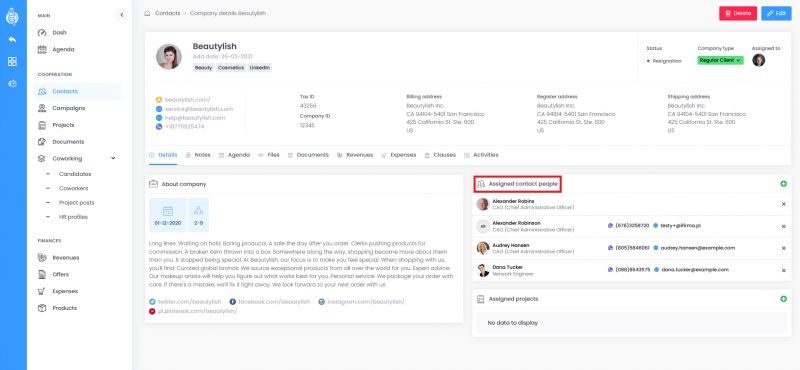This screenshot has height=370, width=800.
Task: Click the Cosmetics tag
Action: [231, 68]
